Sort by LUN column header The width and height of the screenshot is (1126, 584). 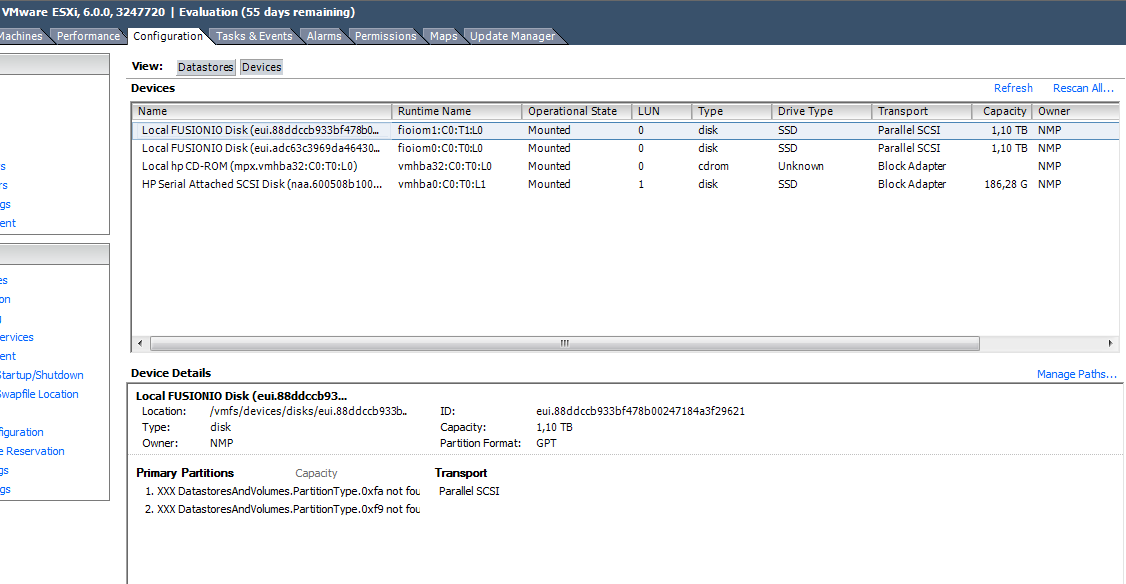(661, 111)
